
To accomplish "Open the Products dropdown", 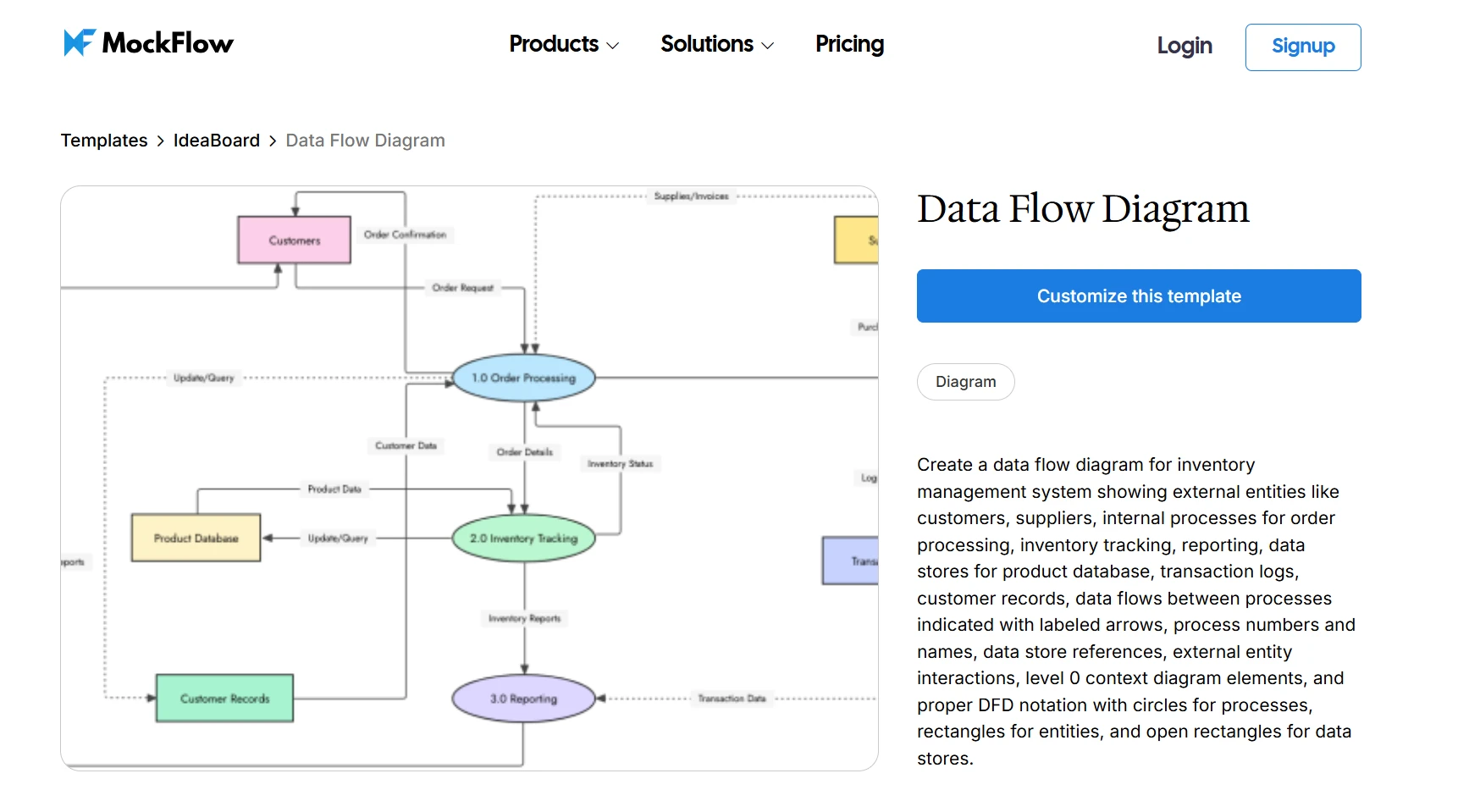I will (x=555, y=44).
